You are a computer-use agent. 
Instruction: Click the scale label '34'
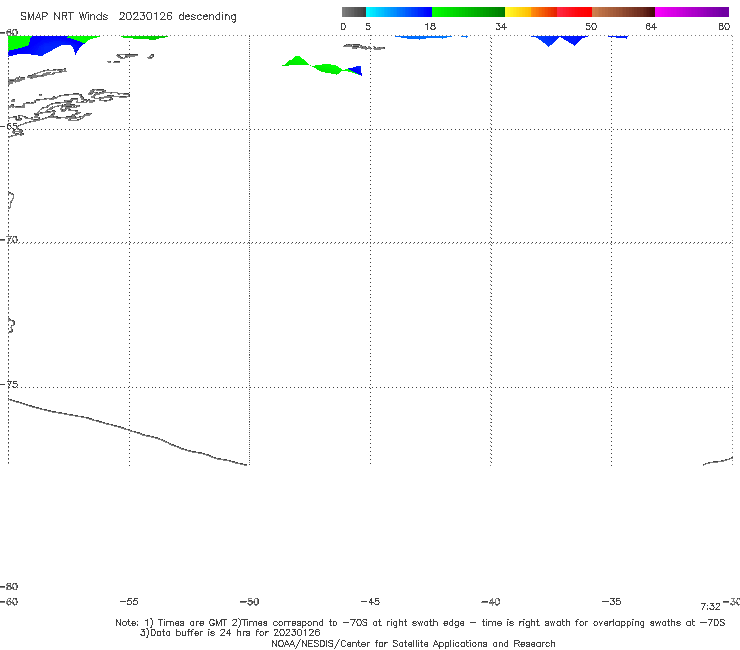coord(501,26)
